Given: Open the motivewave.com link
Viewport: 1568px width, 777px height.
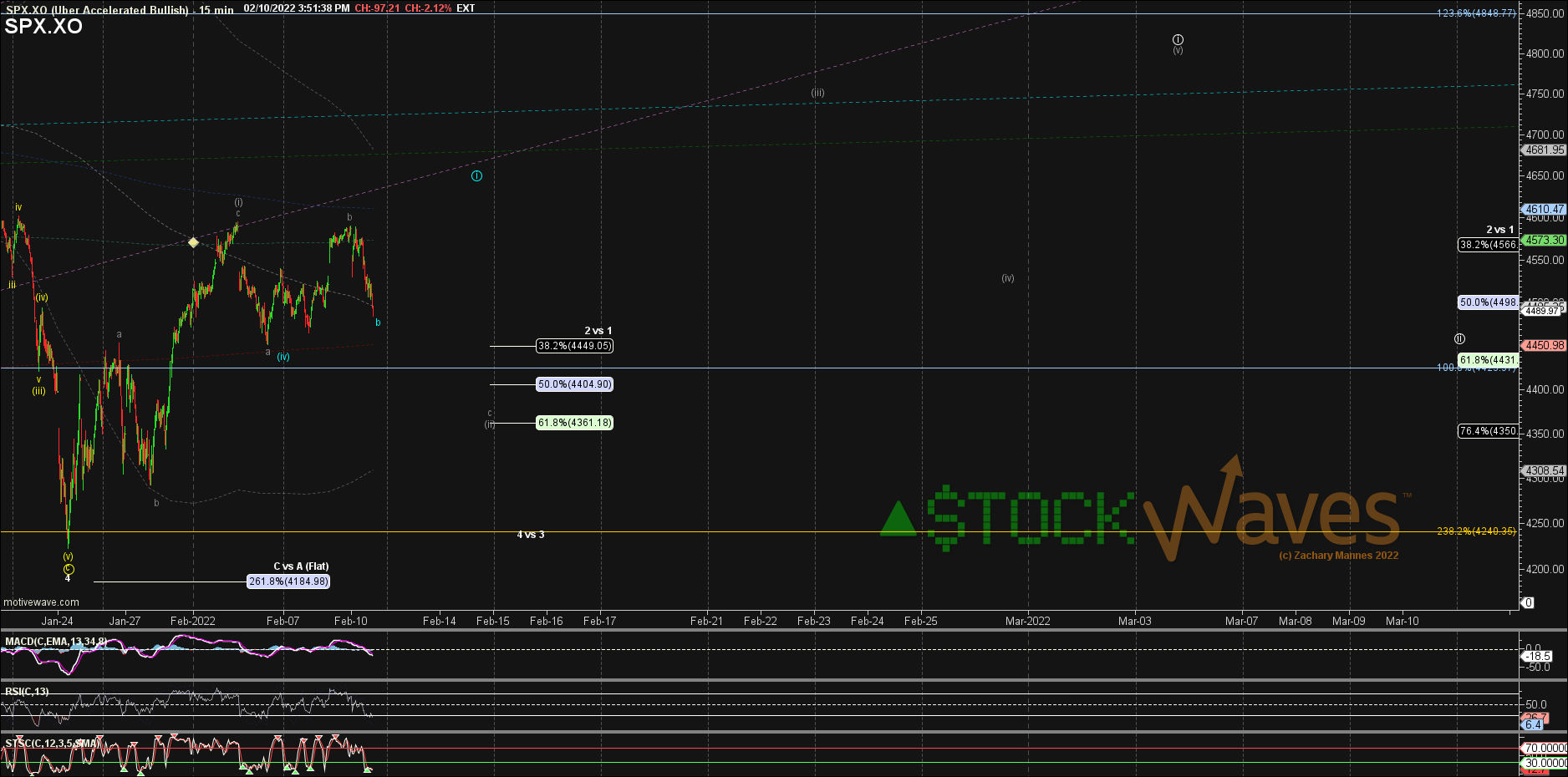Looking at the screenshot, I should pos(41,602).
